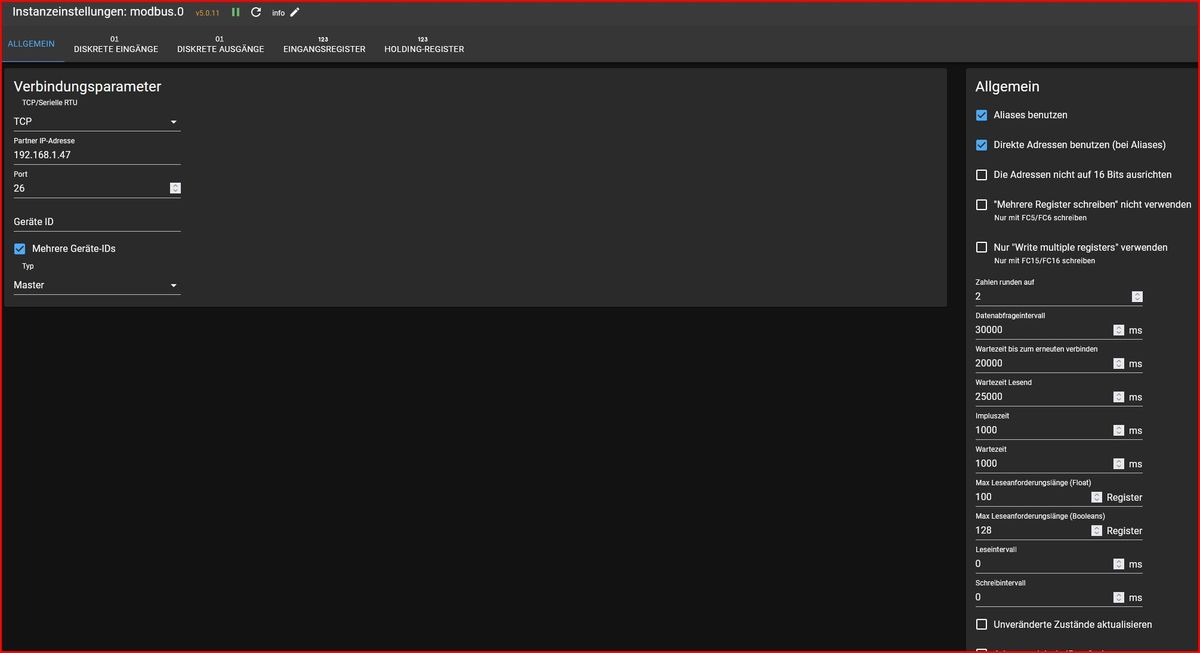Viewport: 1200px width, 653px height.
Task: Uncheck Mehrere Geräte-IDs
Action: pyautogui.click(x=20, y=248)
